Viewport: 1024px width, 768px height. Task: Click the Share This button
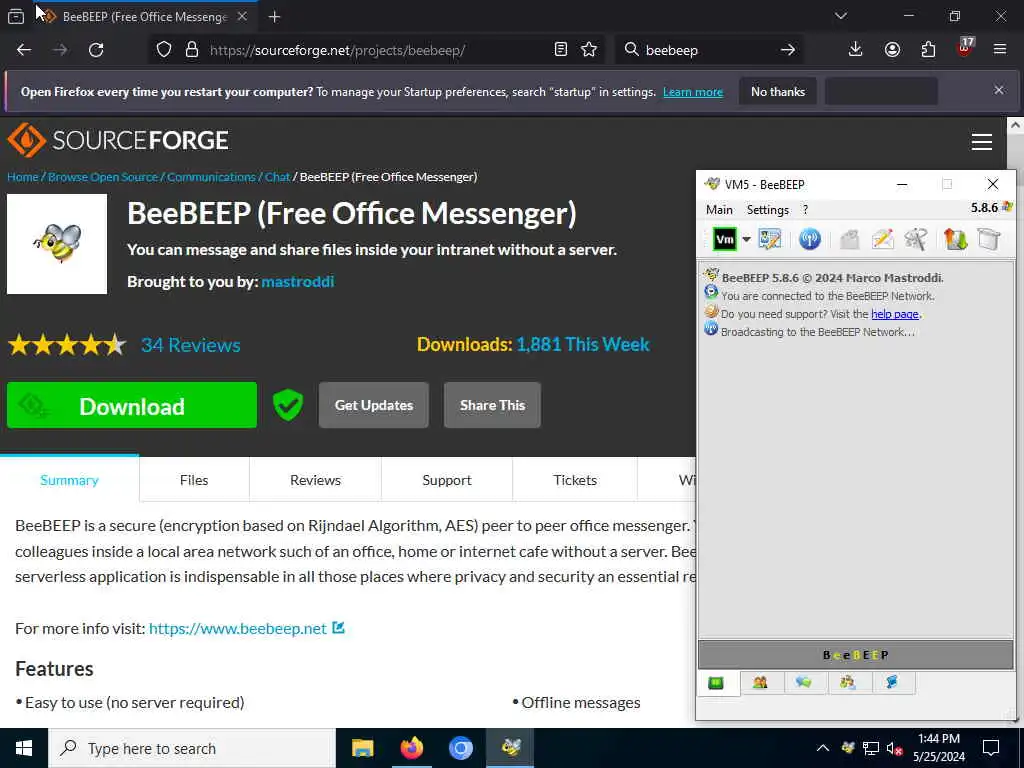pyautogui.click(x=492, y=405)
